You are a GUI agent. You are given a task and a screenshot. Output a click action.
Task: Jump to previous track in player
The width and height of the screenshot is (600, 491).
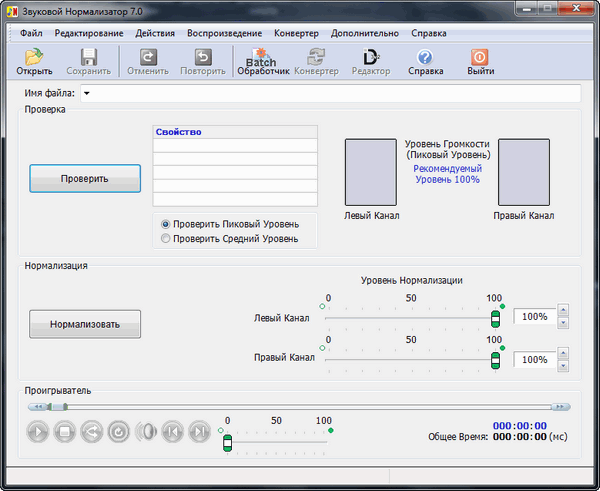click(173, 432)
